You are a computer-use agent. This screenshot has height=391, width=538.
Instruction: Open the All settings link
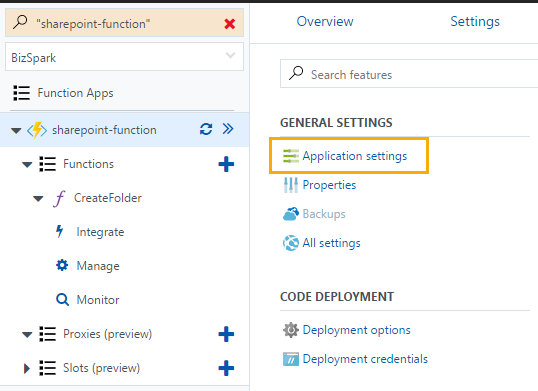click(331, 243)
